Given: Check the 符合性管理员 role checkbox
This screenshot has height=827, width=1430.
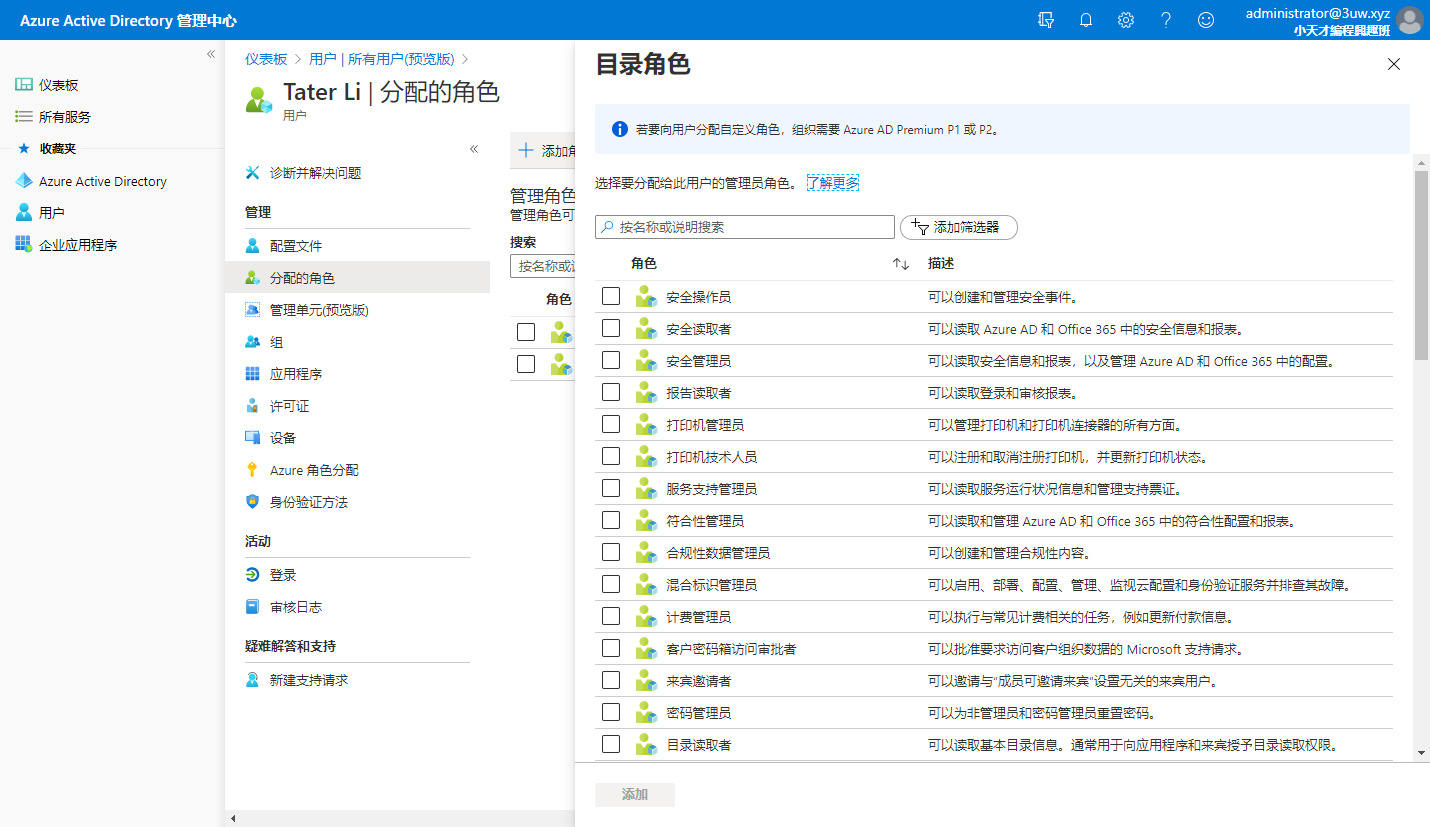Looking at the screenshot, I should pos(611,520).
